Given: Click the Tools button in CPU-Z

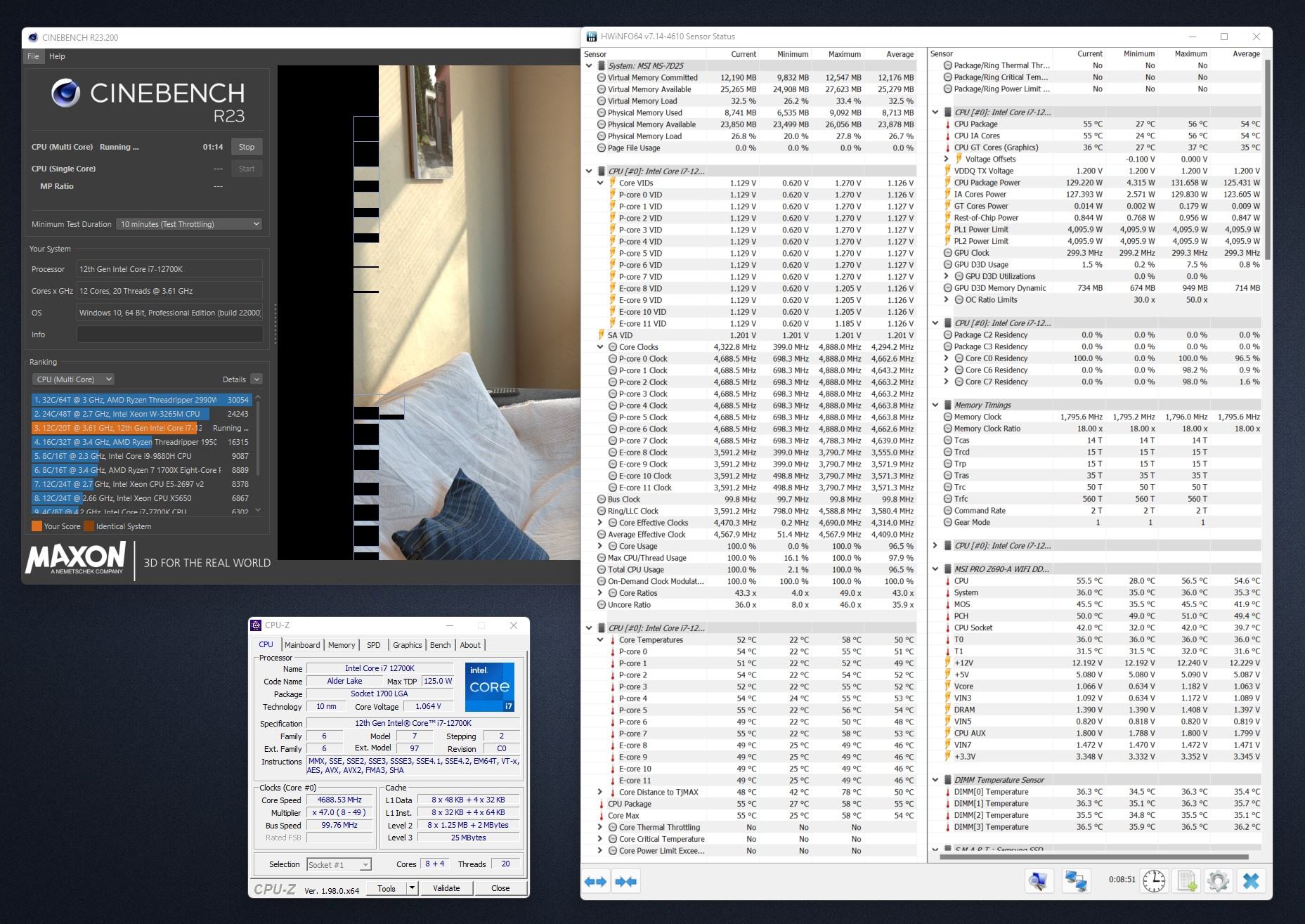Looking at the screenshot, I should (x=387, y=888).
